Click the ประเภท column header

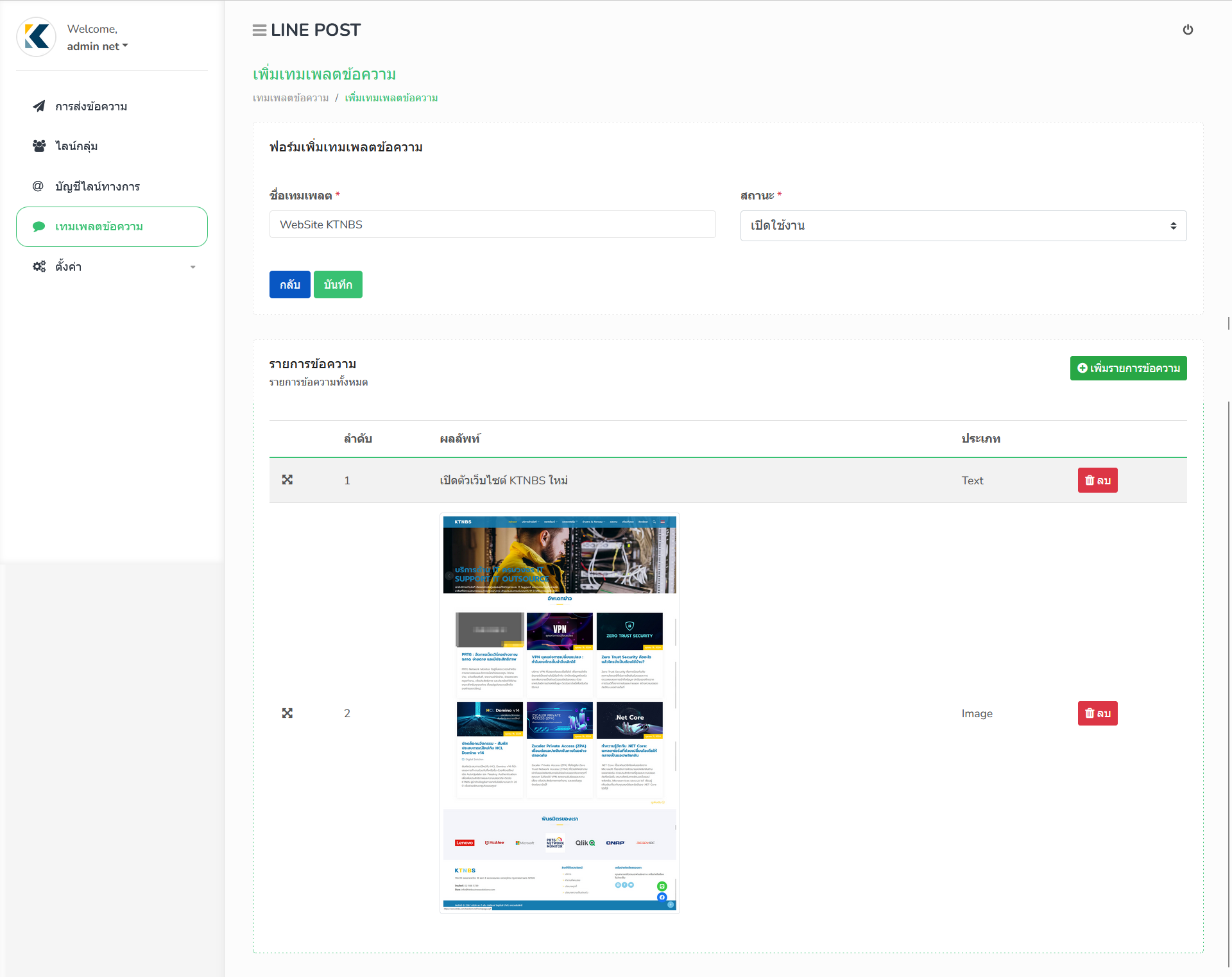pyautogui.click(x=981, y=439)
